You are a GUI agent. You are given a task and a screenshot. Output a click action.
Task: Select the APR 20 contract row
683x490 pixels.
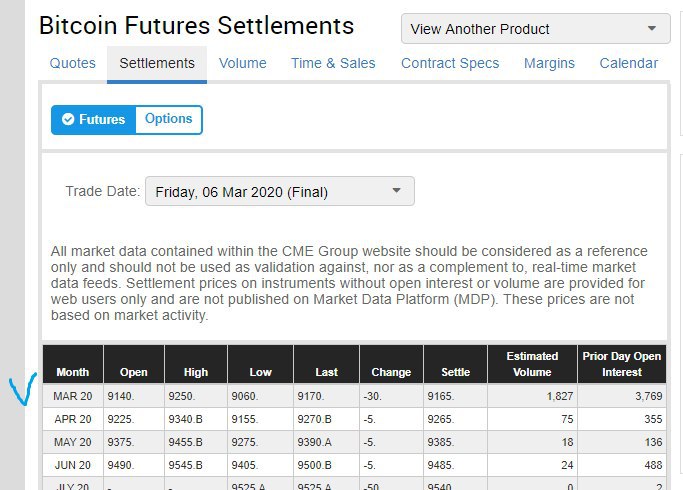click(72, 421)
